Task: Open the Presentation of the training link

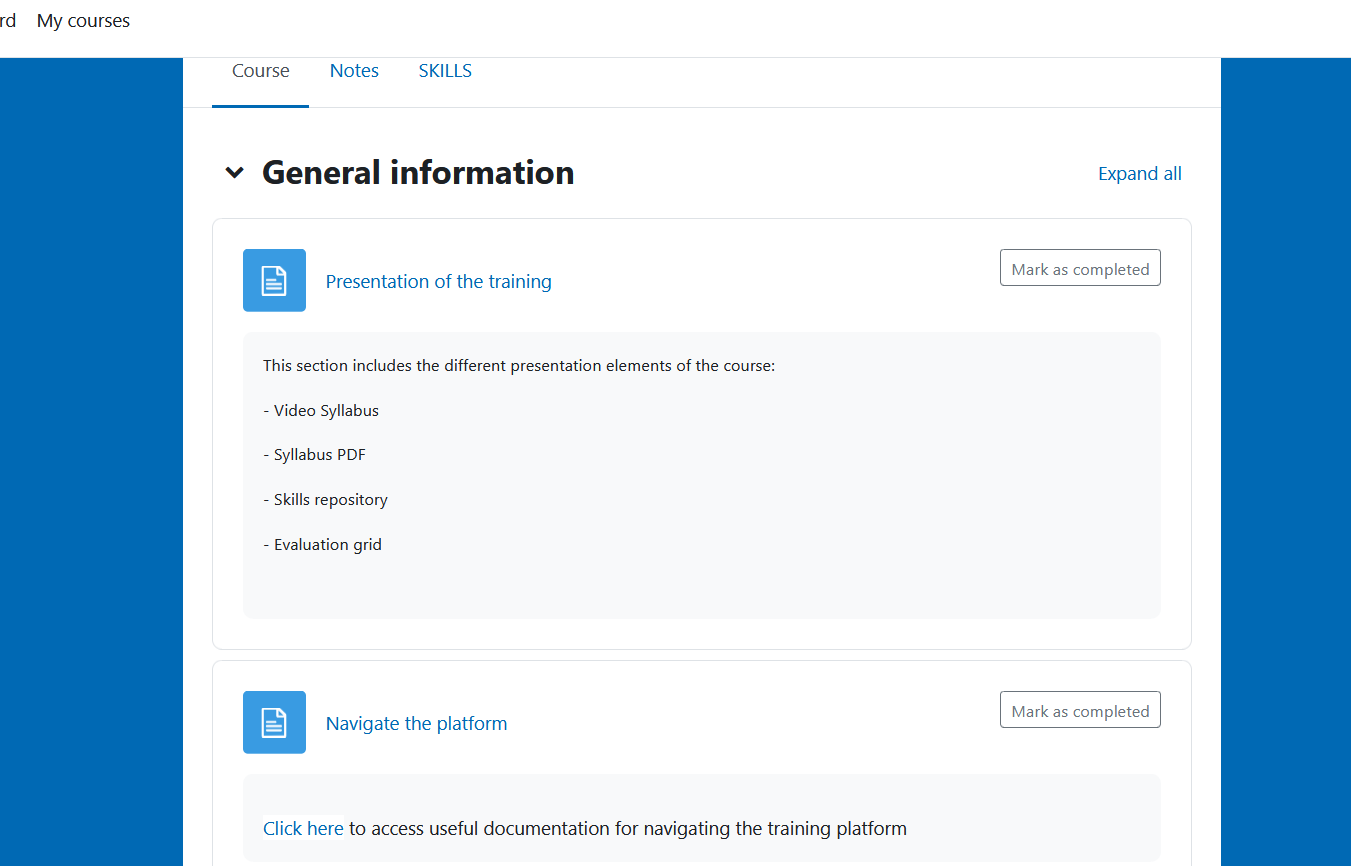Action: click(x=438, y=282)
